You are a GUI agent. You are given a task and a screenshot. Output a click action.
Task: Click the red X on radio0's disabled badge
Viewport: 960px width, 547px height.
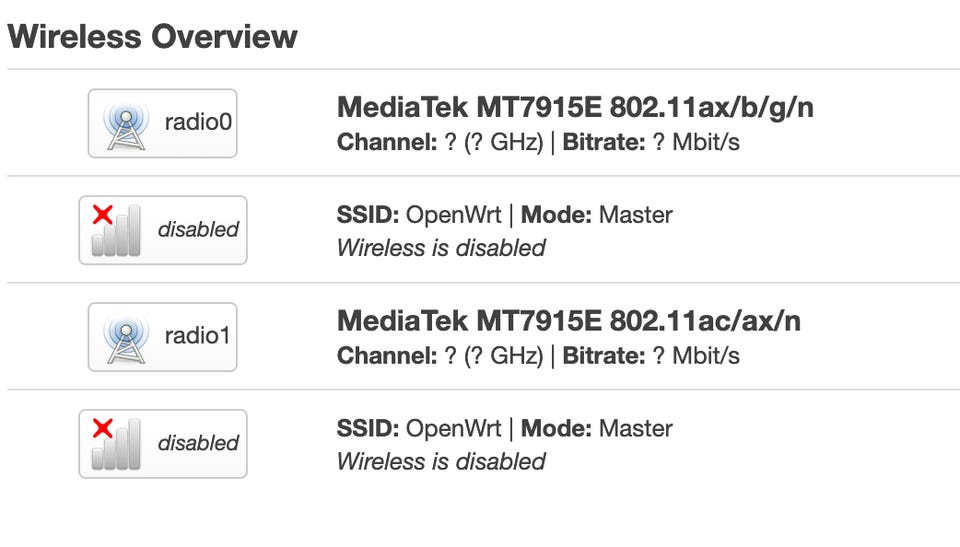(x=102, y=214)
